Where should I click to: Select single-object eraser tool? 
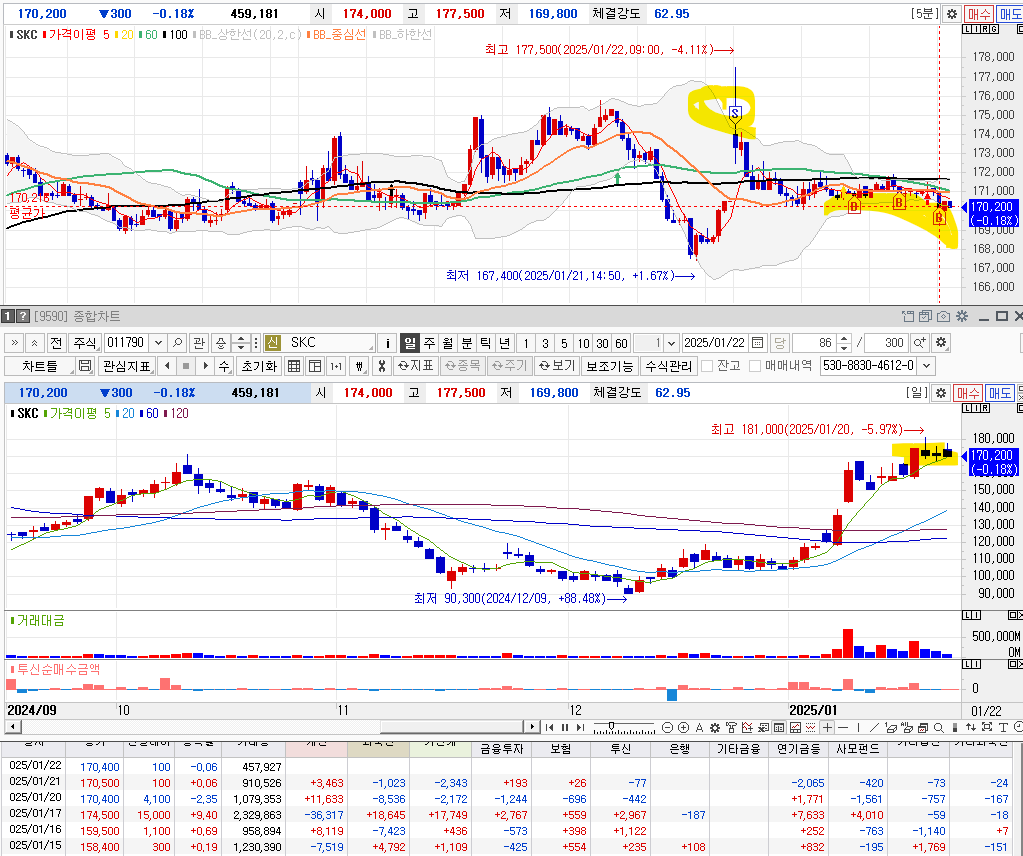click(x=890, y=727)
